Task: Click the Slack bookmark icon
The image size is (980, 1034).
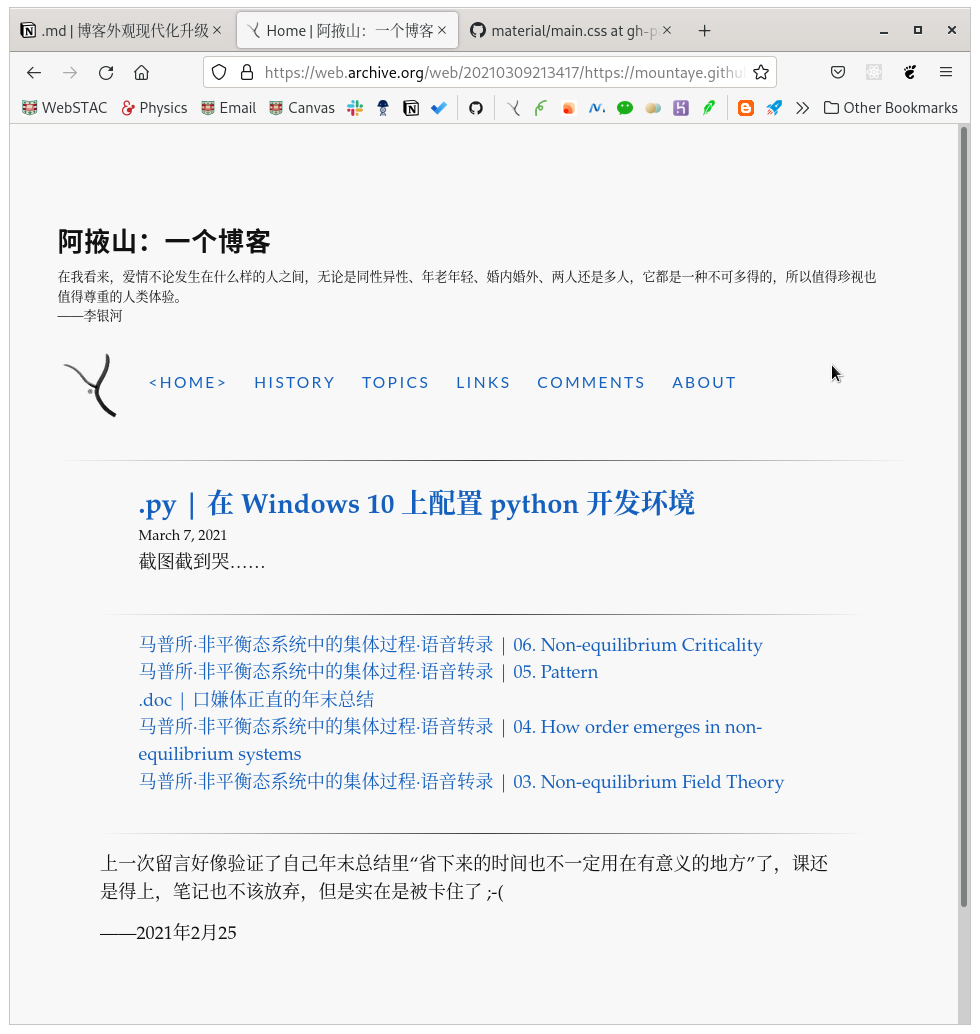Action: pos(355,108)
